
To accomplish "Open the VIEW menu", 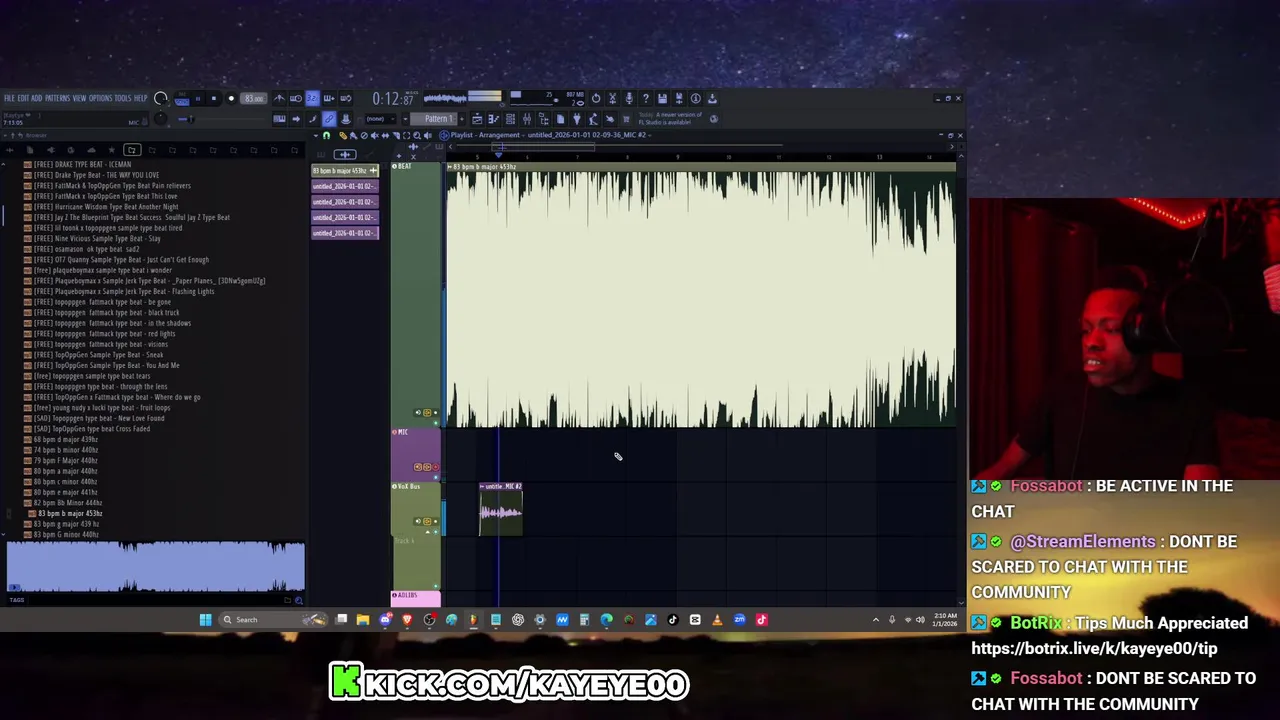I will 79,98.
